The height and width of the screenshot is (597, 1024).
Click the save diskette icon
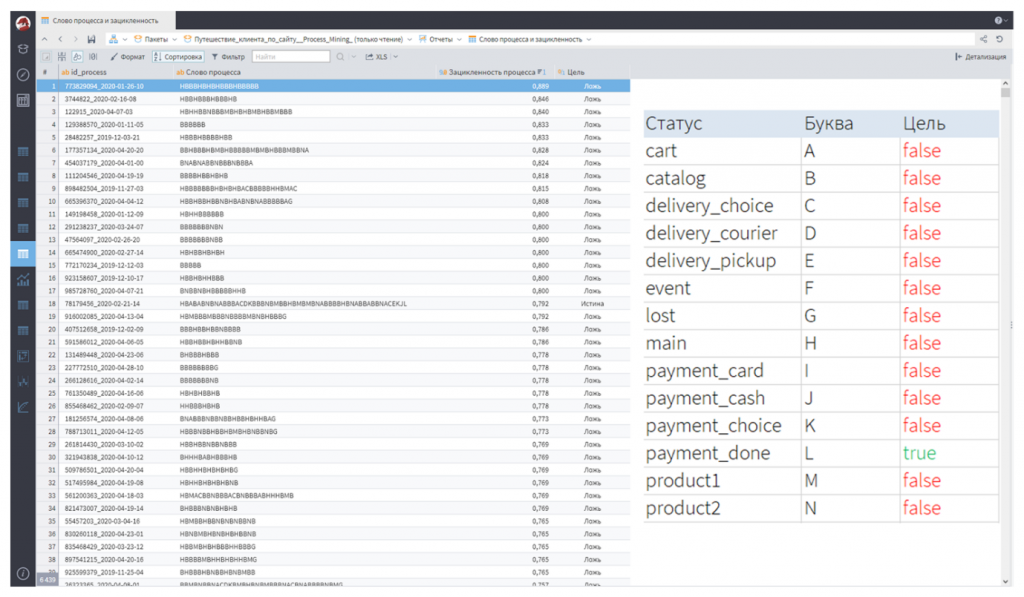tap(91, 39)
